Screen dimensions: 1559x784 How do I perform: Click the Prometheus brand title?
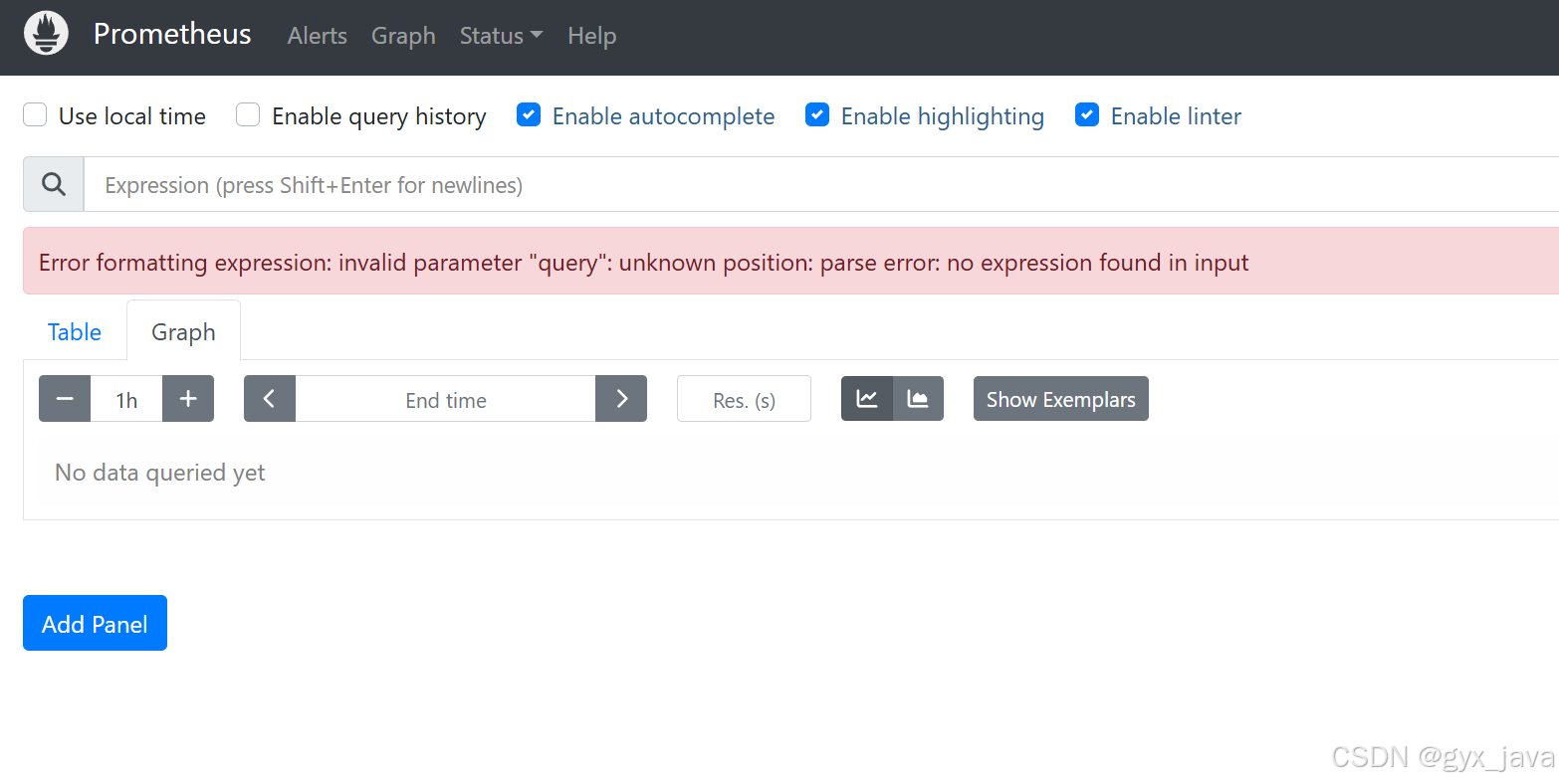172,34
